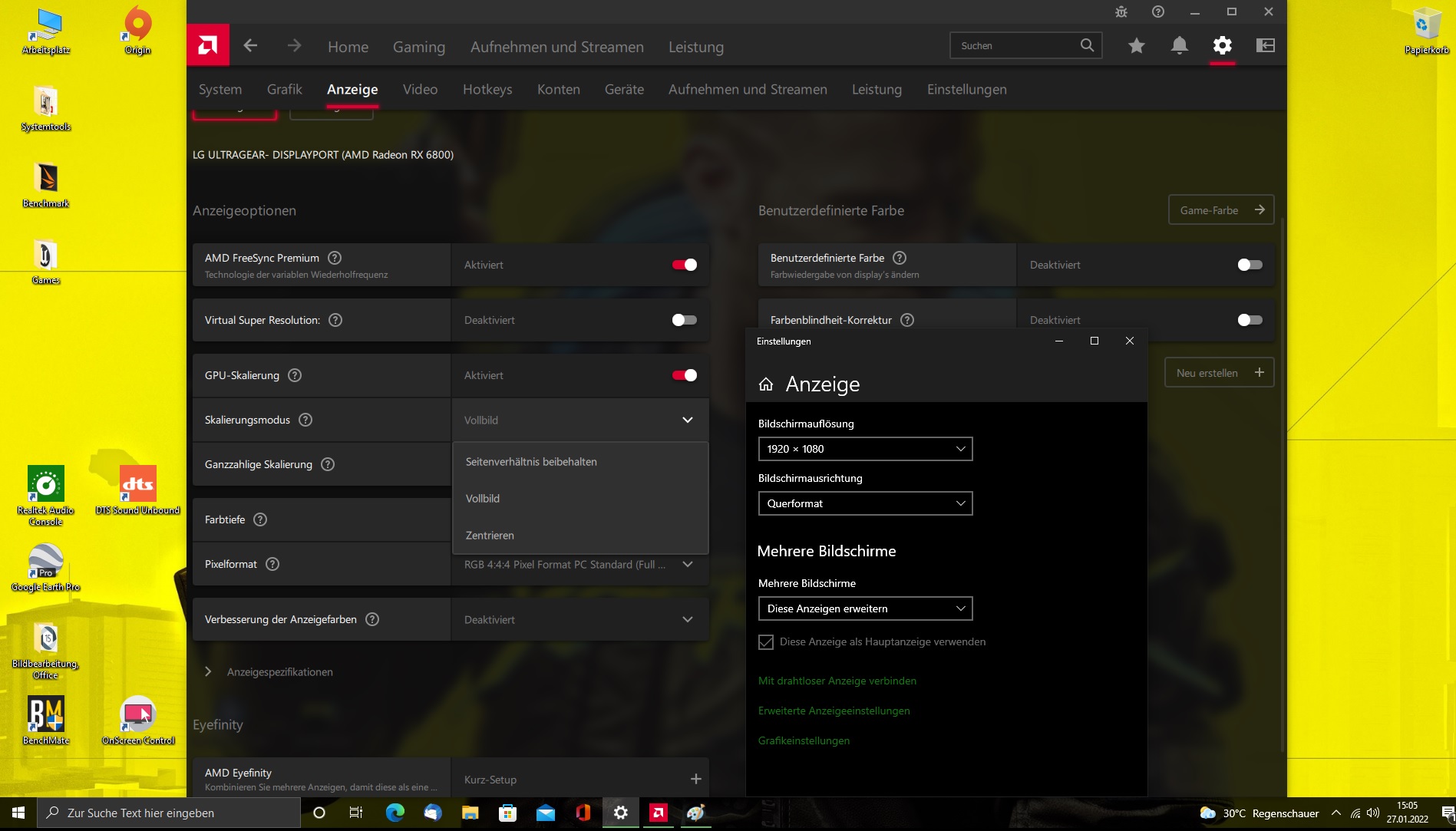Show help for Benutzerdefinierte Farbe
Viewport: 1456px width, 831px height.
tap(900, 258)
